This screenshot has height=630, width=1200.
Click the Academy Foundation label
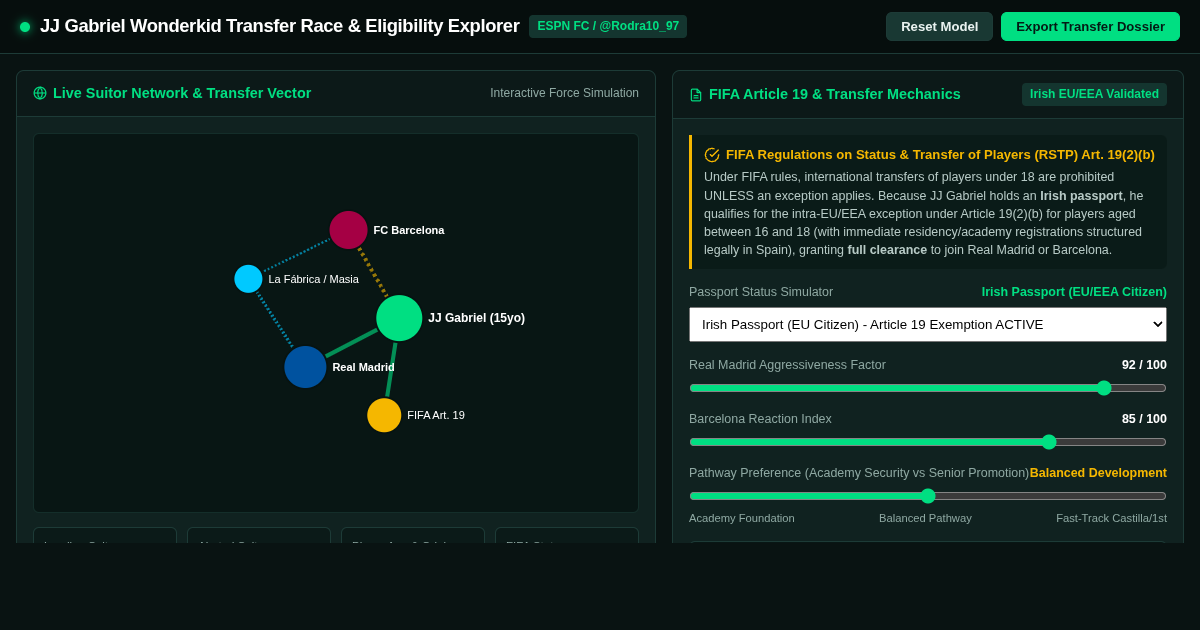point(742,518)
